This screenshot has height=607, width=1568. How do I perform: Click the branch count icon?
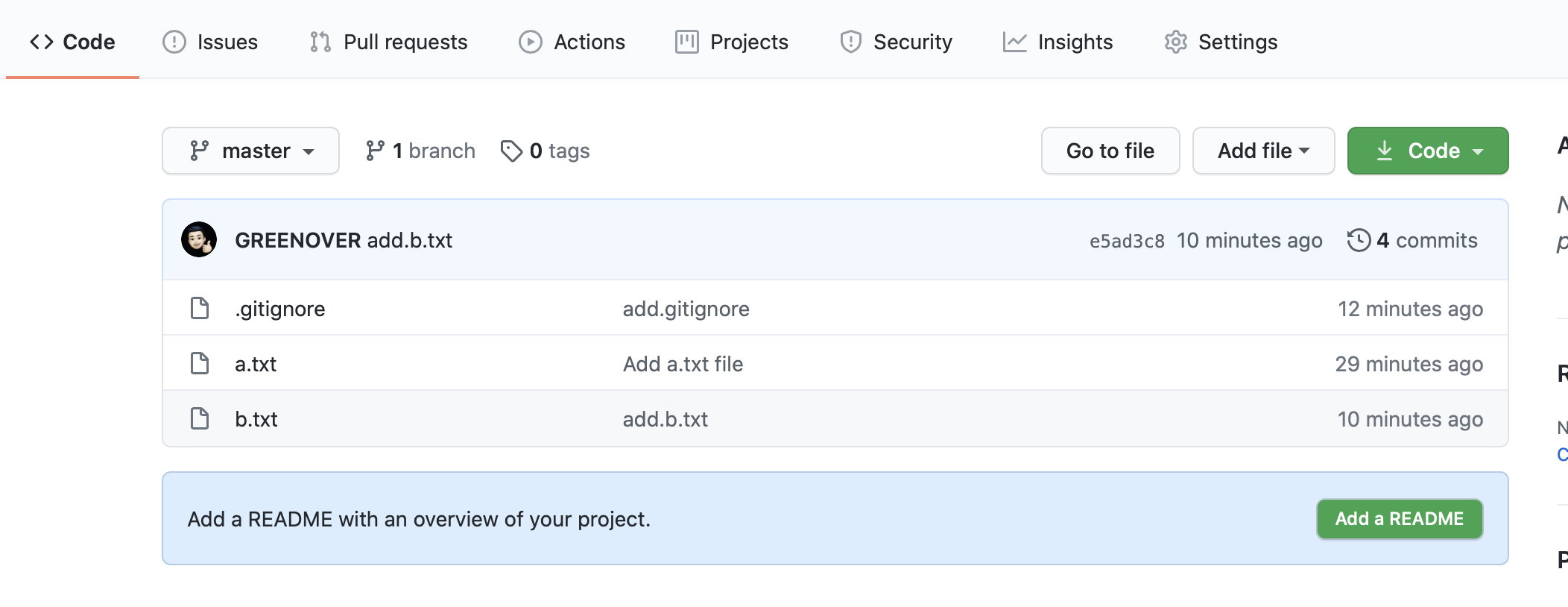coord(375,151)
